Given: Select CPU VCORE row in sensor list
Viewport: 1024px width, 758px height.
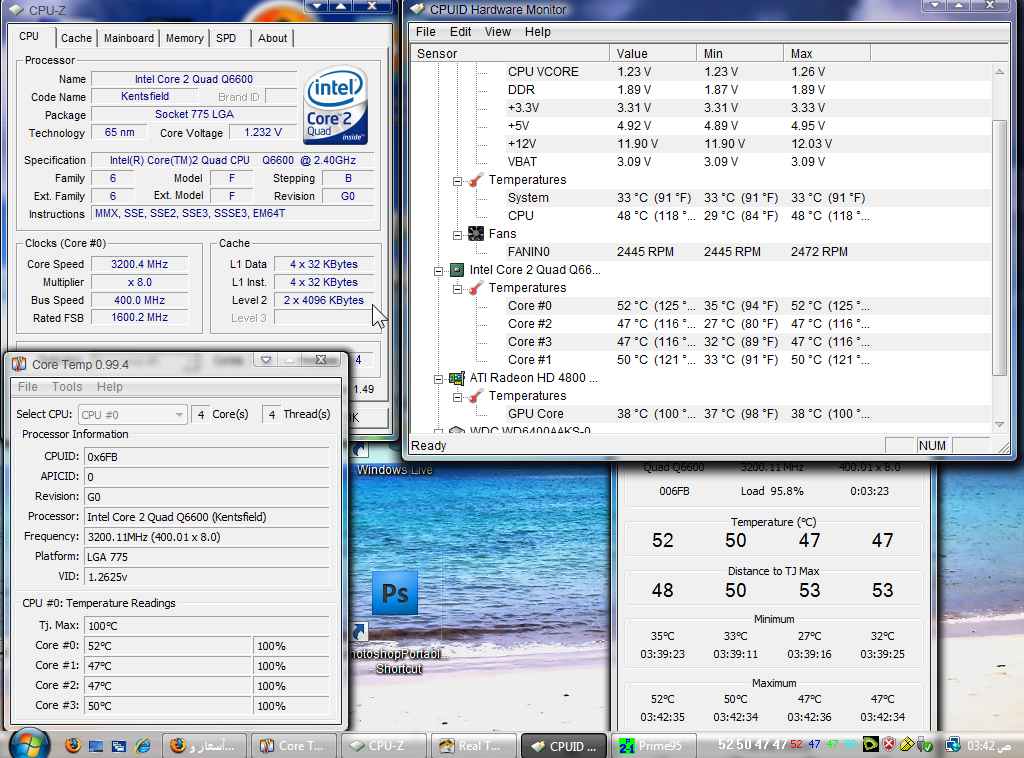Looking at the screenshot, I should (x=699, y=72).
